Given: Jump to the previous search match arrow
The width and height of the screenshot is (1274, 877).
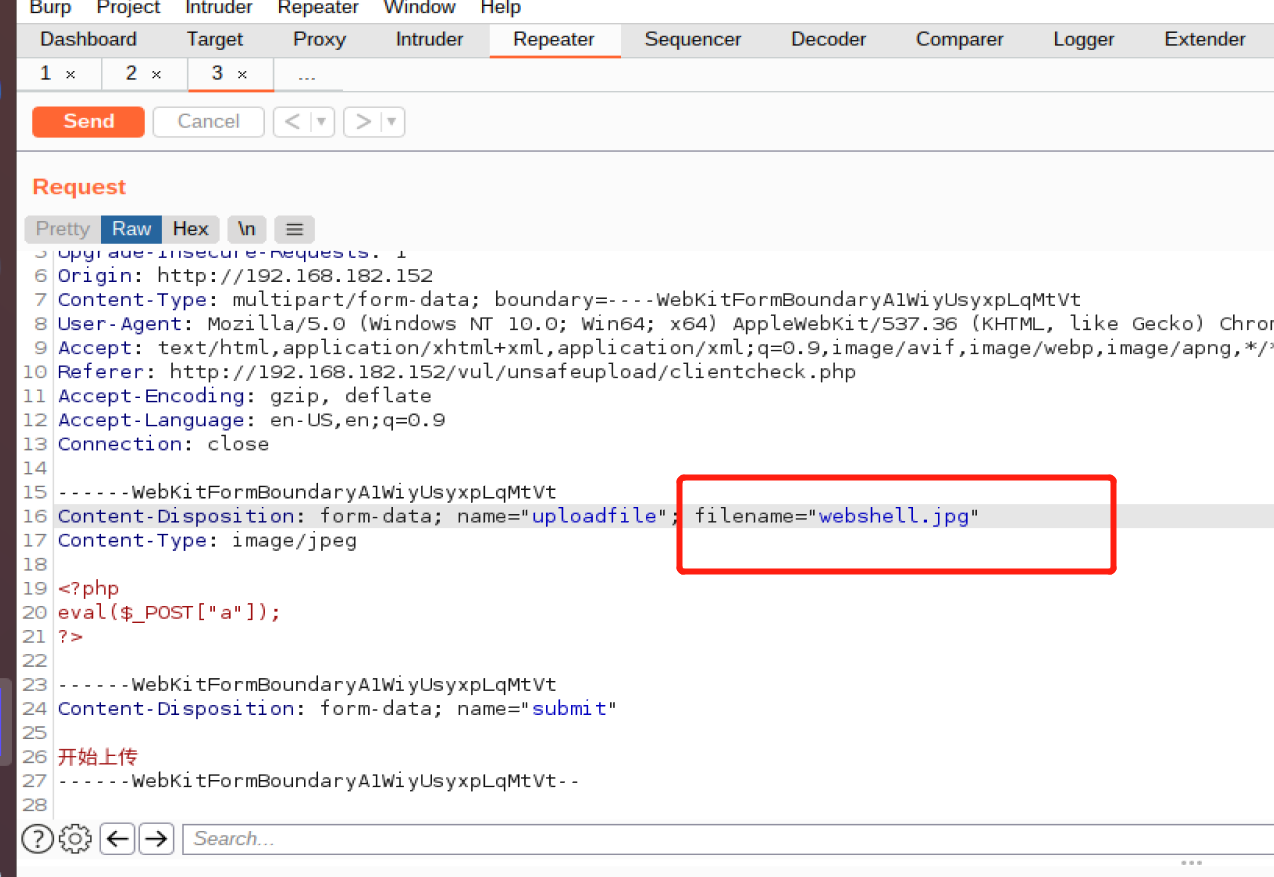Looking at the screenshot, I should [x=118, y=838].
